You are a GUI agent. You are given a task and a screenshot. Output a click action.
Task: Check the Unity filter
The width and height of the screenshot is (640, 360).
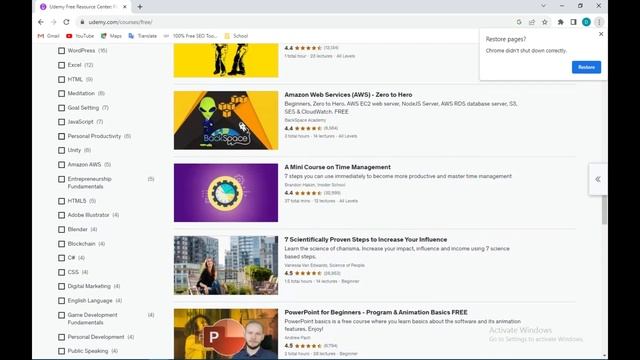pos(62,150)
